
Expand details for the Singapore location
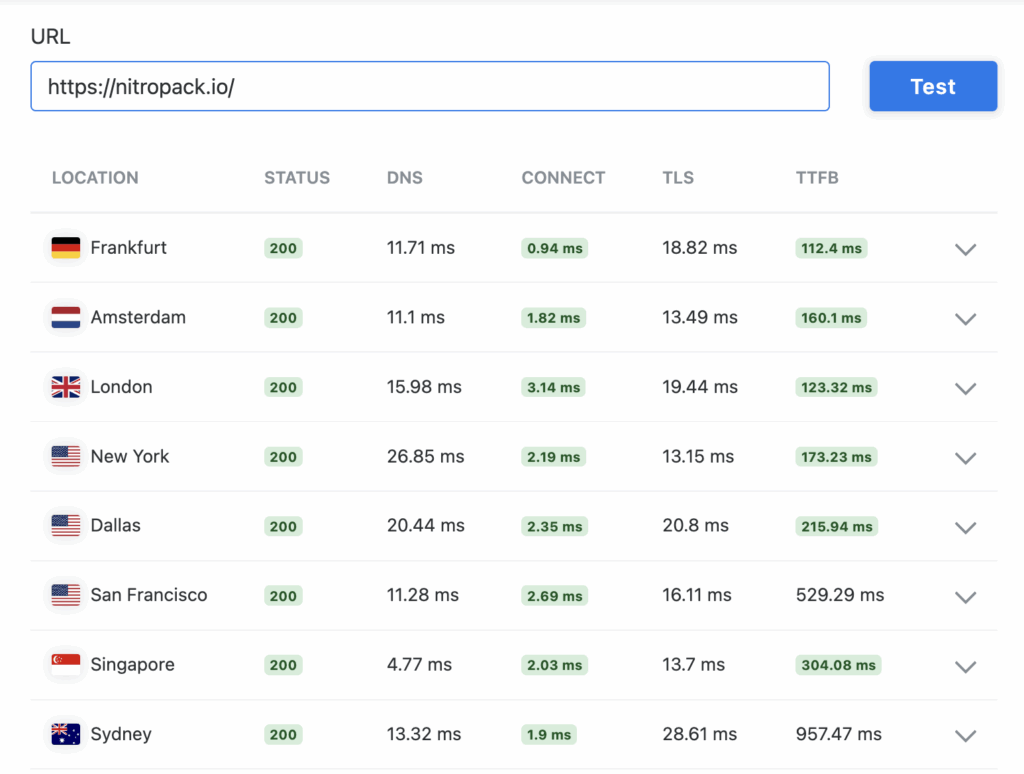(966, 666)
